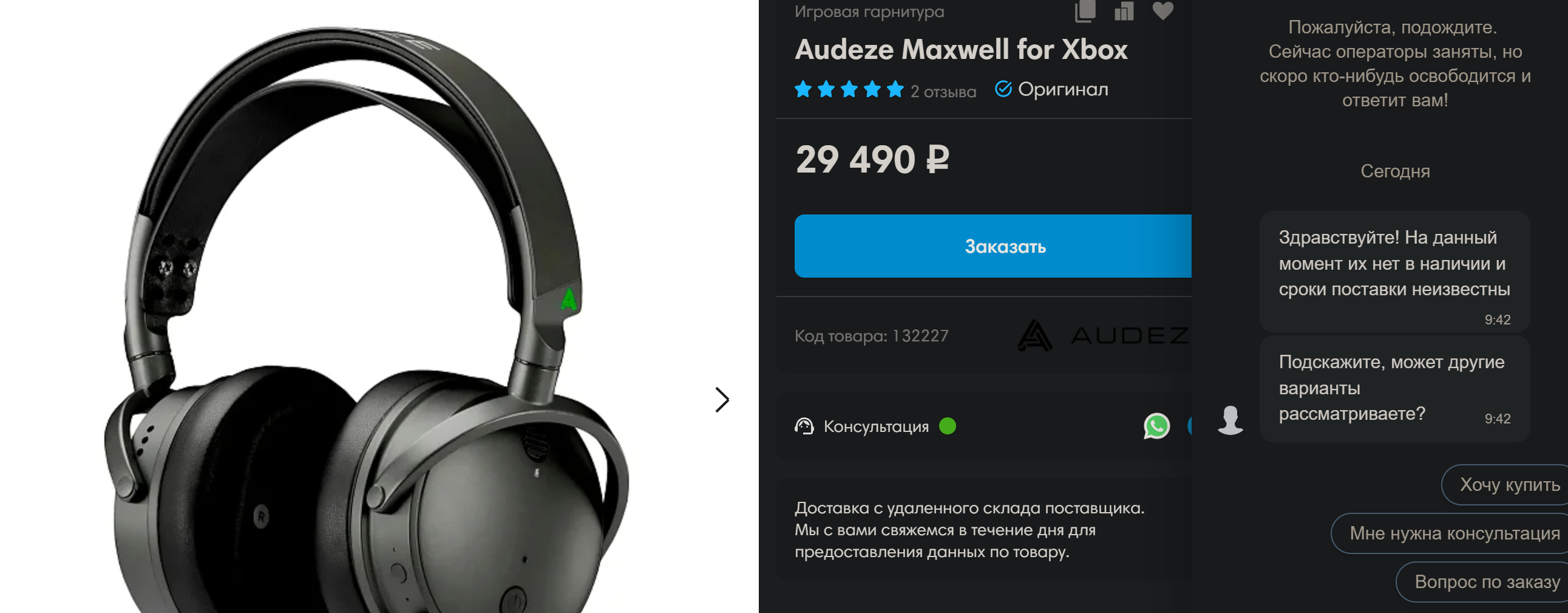Choose the Хочу купить quick reply
This screenshot has height=613, width=1568.
[1505, 484]
